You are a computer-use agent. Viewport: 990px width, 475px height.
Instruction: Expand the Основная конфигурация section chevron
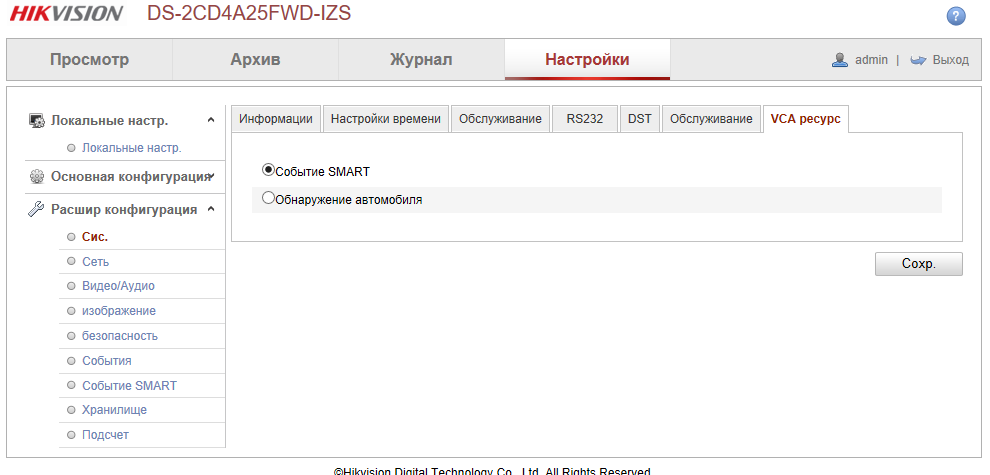pos(211,176)
